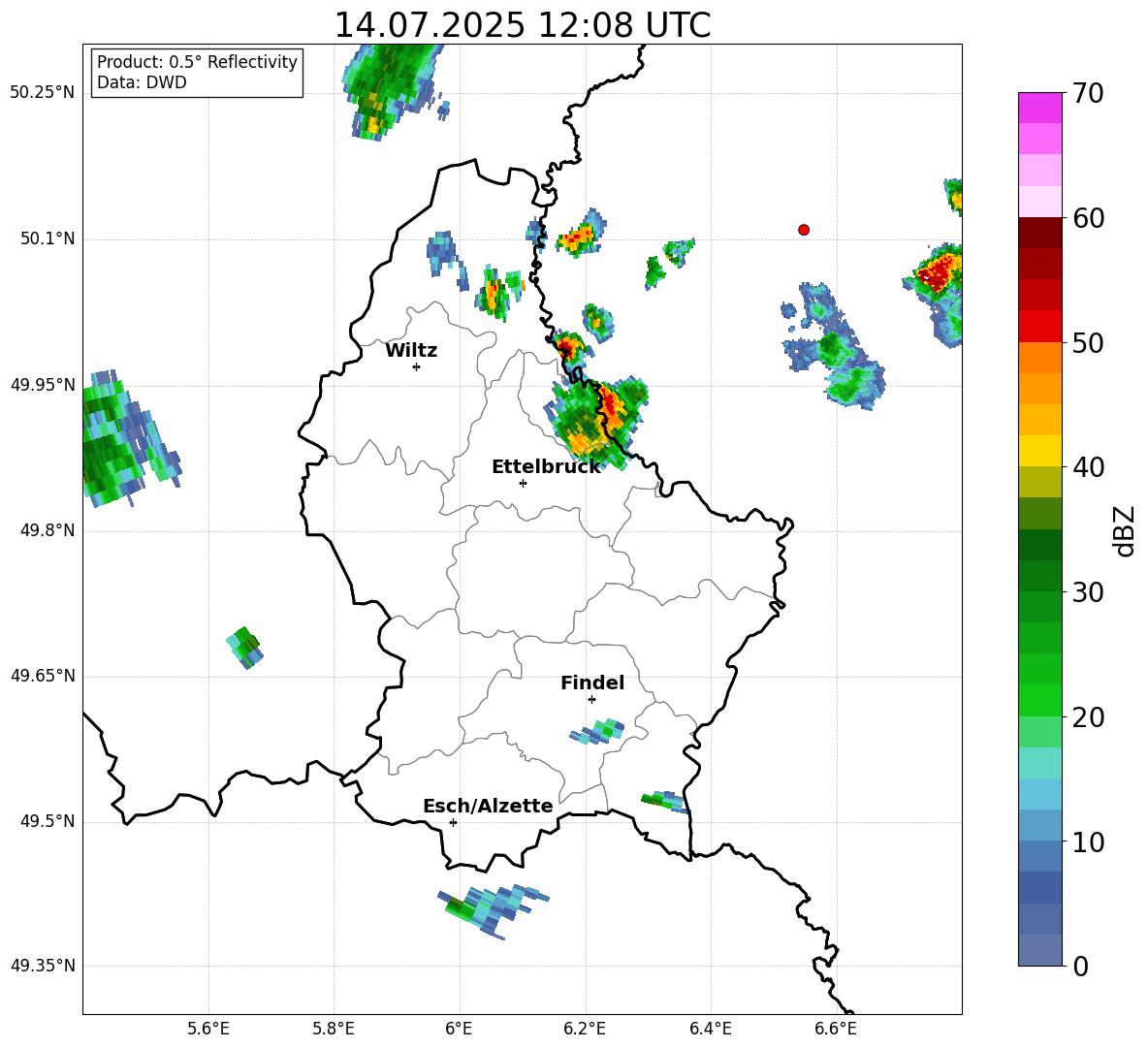Click the cross marker below Wiltz

pyautogui.click(x=417, y=366)
